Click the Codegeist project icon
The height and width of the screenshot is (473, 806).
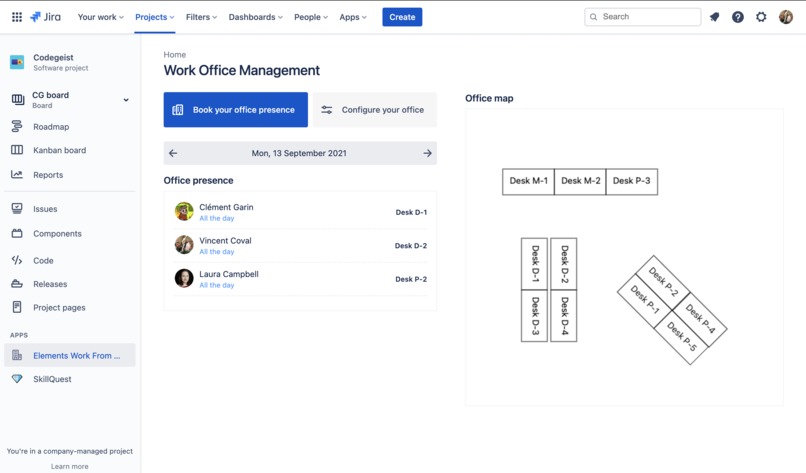tap(17, 62)
